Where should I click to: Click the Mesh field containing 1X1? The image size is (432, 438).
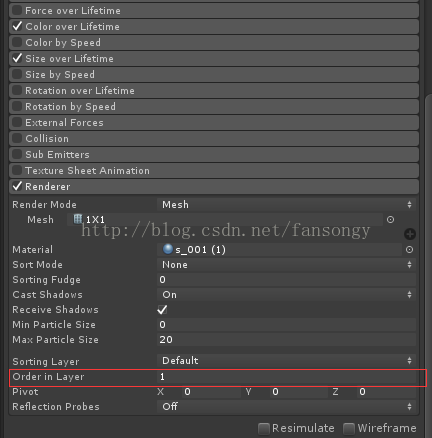(x=225, y=220)
